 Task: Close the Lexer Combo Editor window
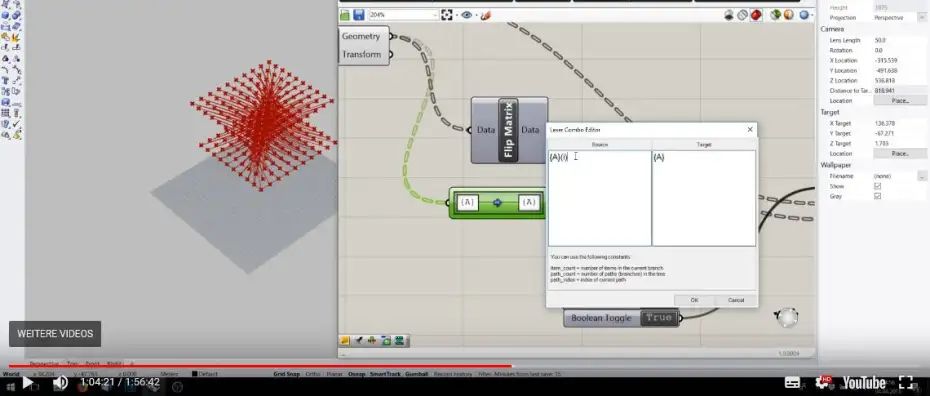click(x=750, y=129)
